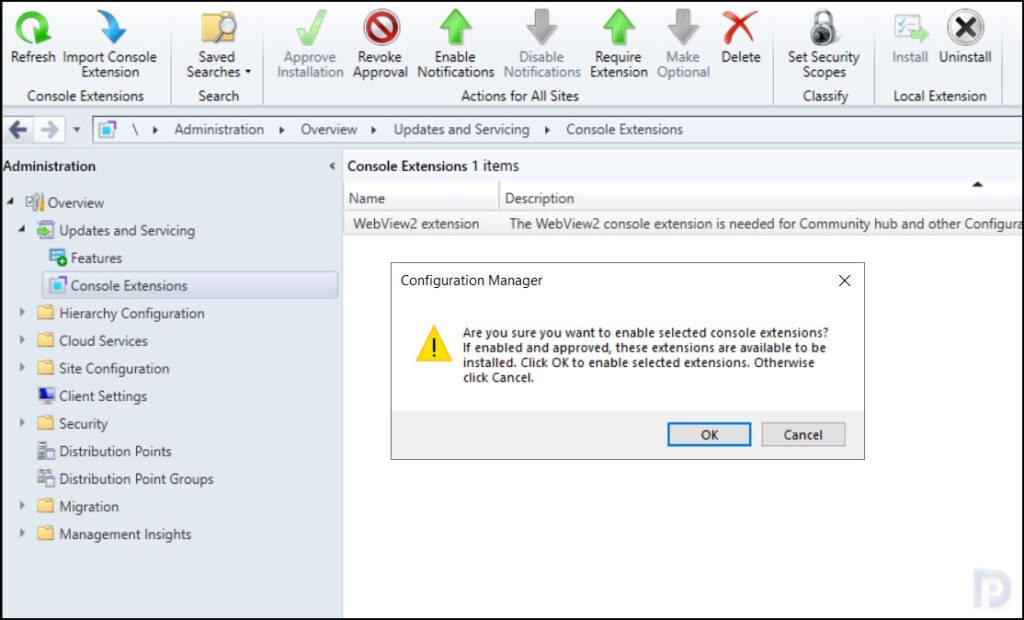Open dropdown arrow after Administration breadcrumb
Viewport: 1024px width, 620px height.
point(281,129)
